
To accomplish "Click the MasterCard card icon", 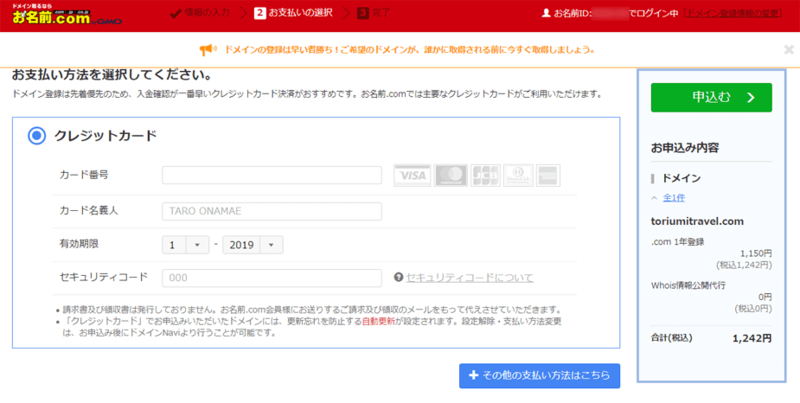I will coord(451,175).
